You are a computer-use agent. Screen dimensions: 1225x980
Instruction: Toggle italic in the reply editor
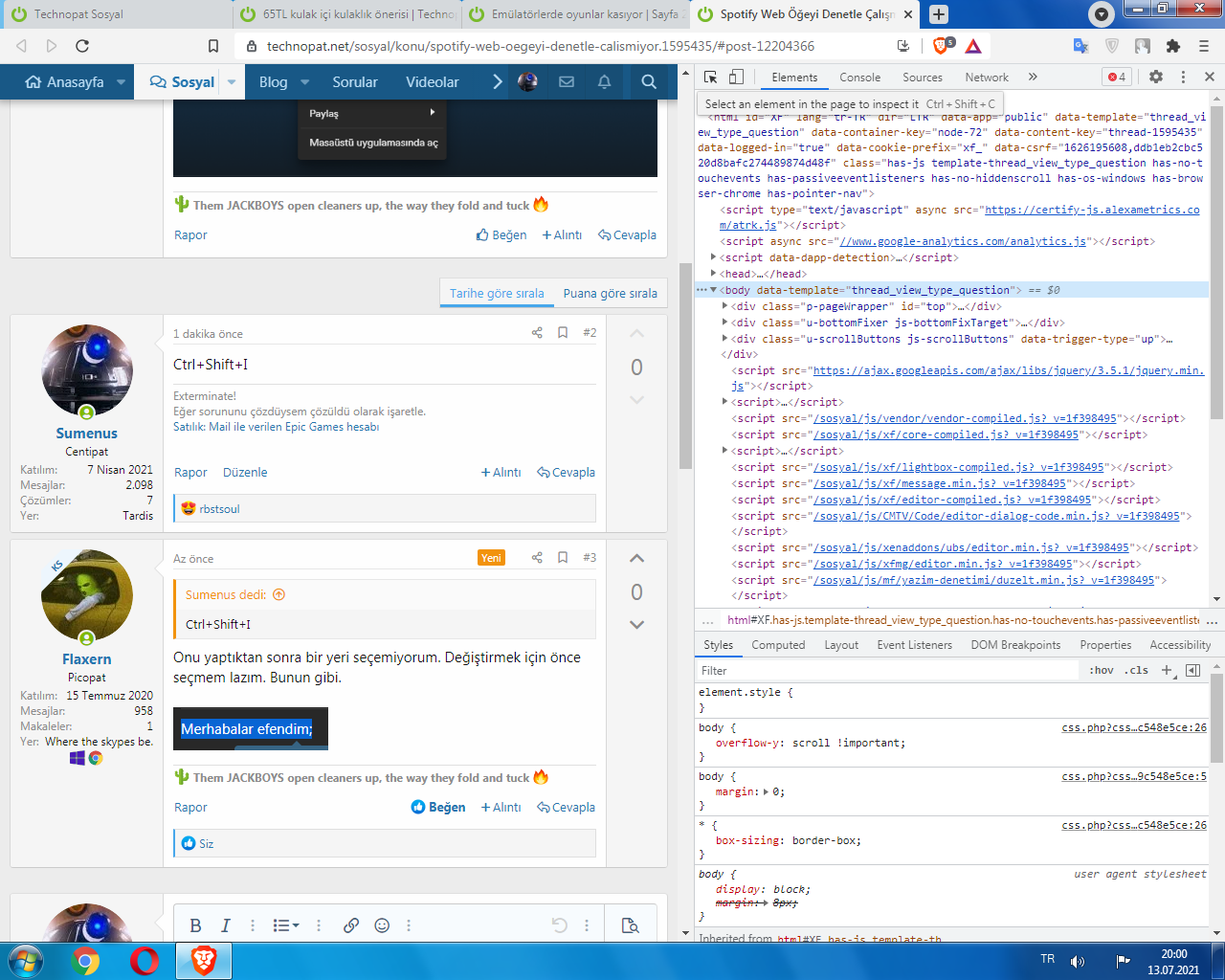[x=225, y=925]
